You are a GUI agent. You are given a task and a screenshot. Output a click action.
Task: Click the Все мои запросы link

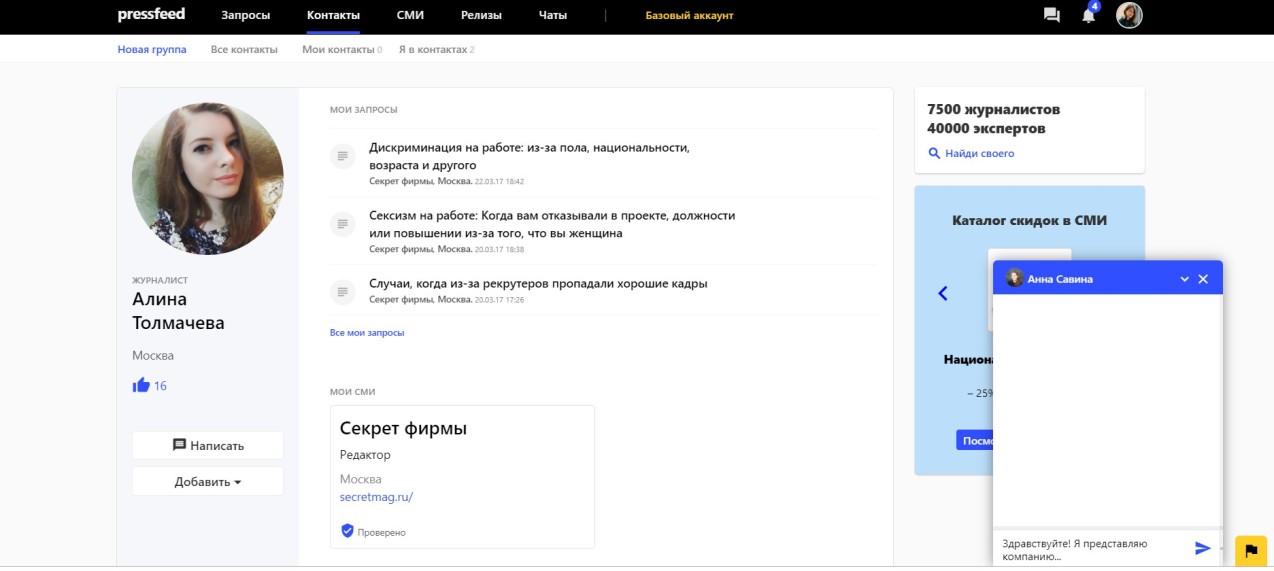(367, 332)
